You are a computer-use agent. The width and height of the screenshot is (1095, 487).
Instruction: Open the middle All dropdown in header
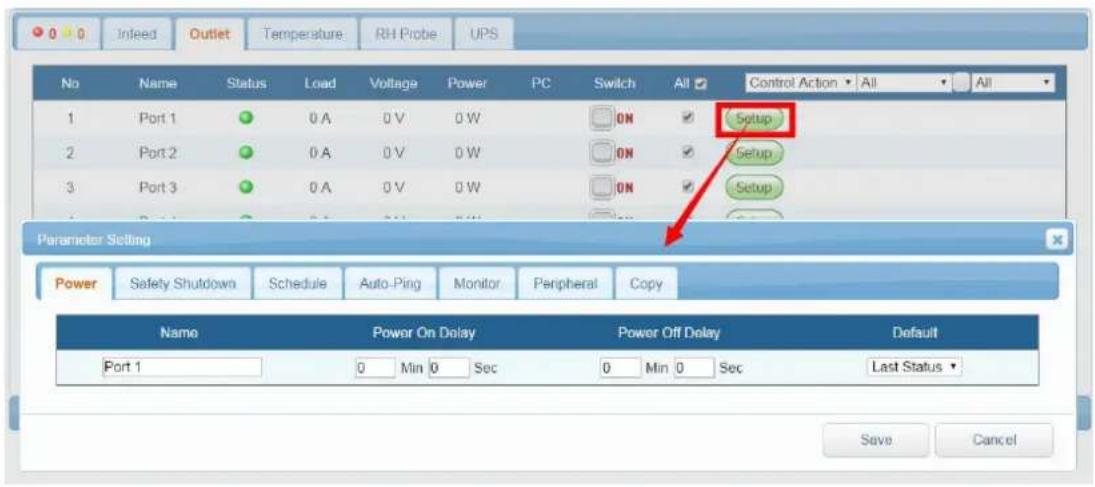click(x=905, y=82)
